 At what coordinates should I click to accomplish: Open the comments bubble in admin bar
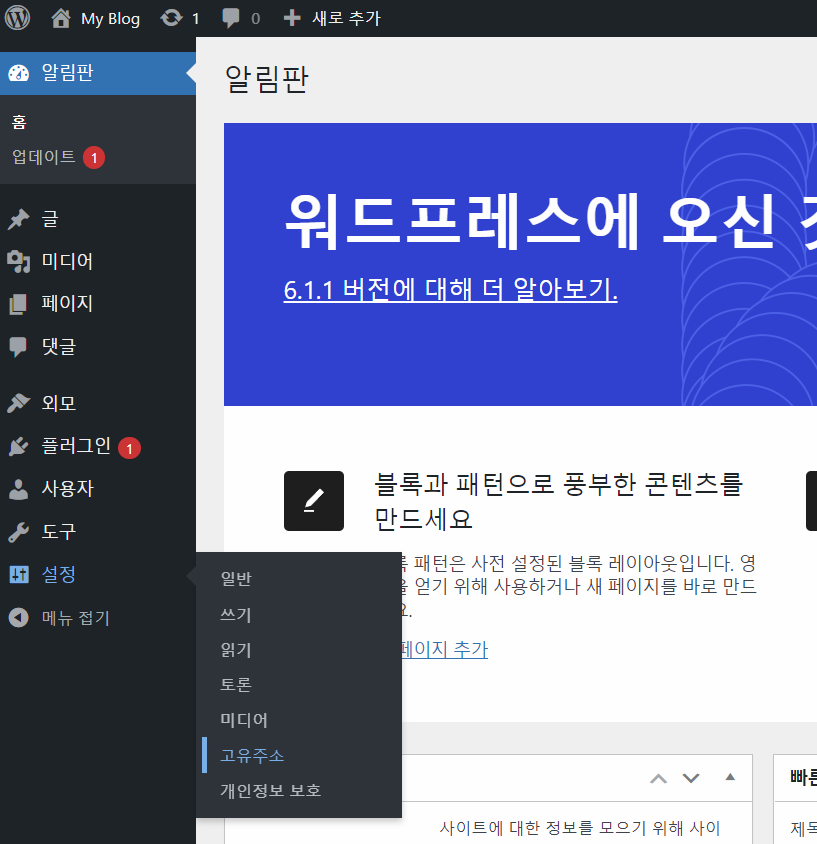tap(231, 18)
